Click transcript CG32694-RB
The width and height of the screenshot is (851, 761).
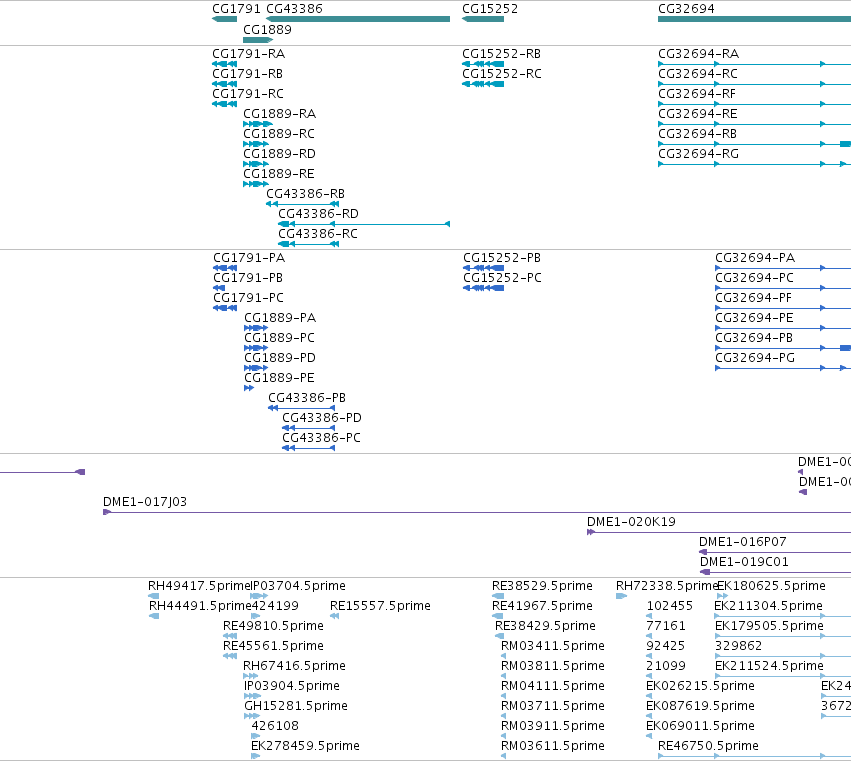(697, 134)
